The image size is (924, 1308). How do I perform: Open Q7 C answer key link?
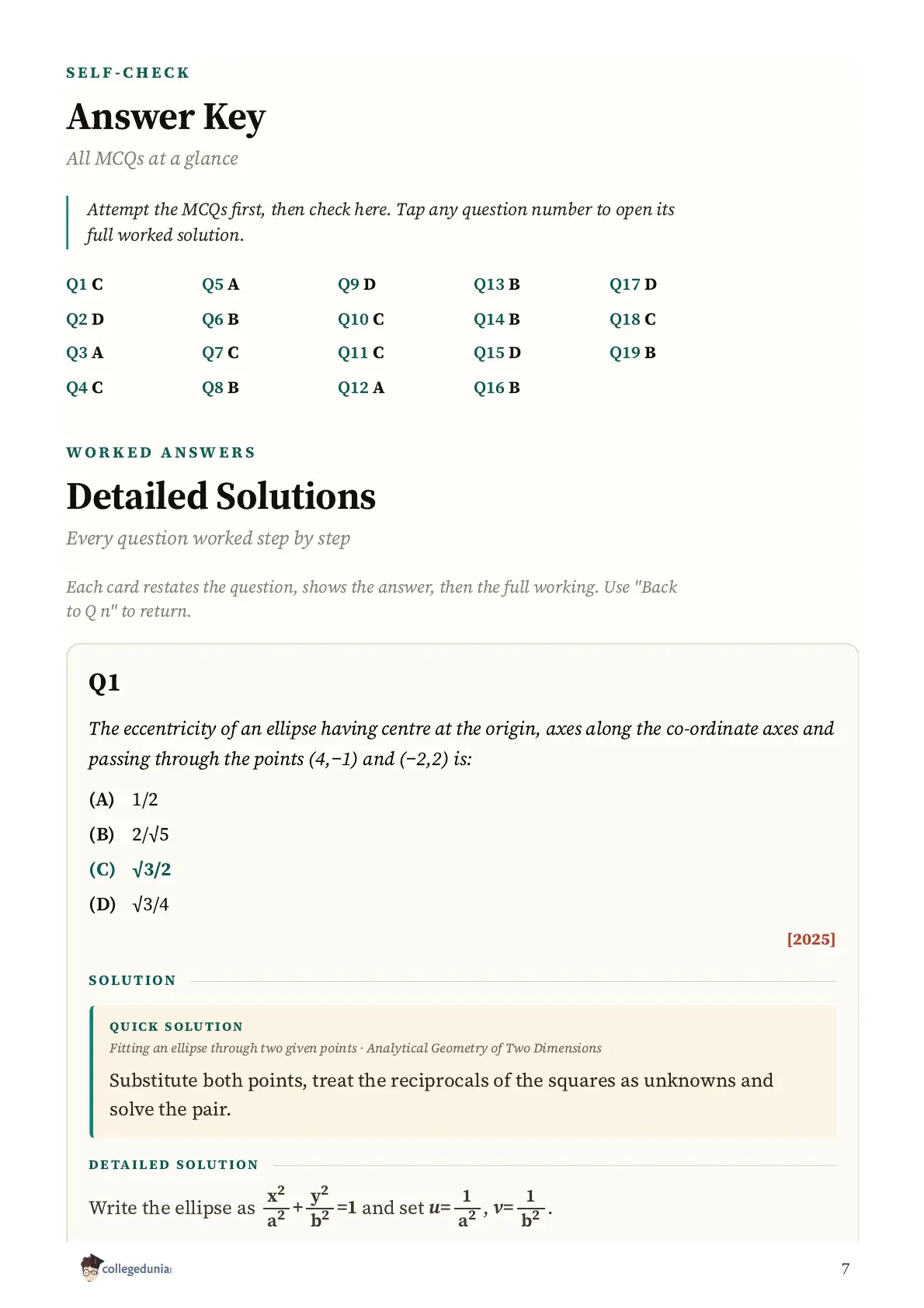tap(221, 353)
